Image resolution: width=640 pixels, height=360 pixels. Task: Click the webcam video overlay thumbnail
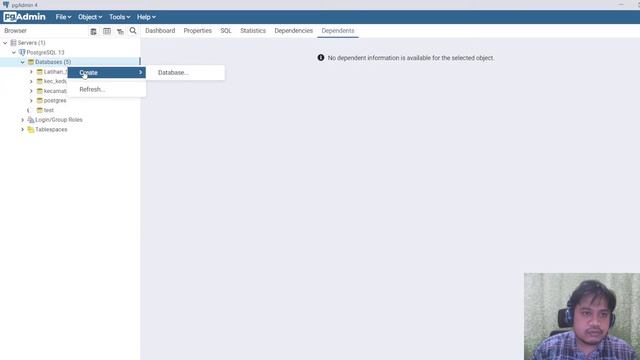[582, 316]
